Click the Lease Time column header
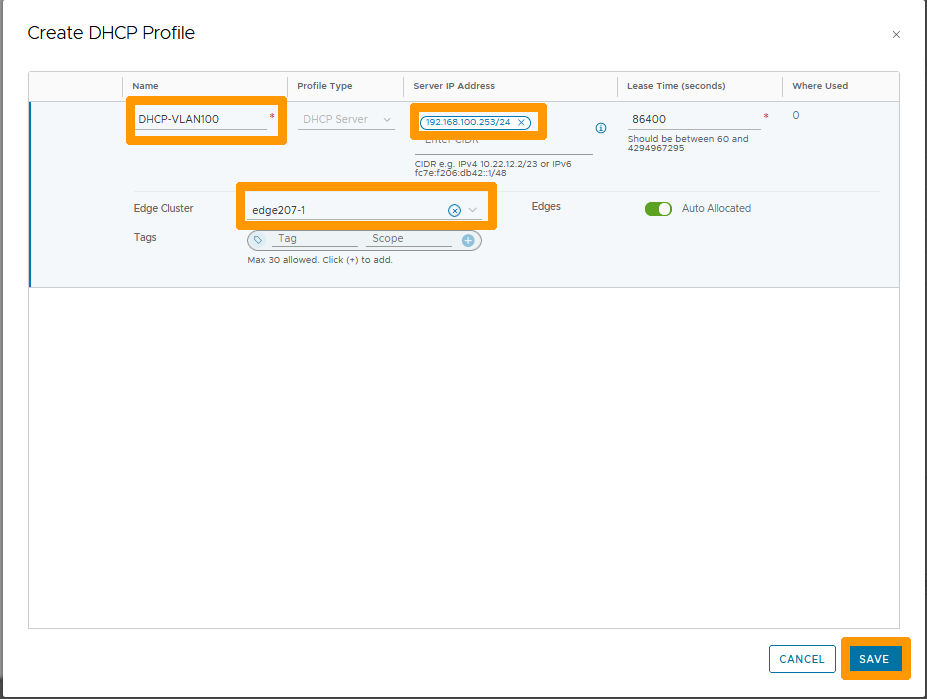Screen dimensions: 927x699 [677, 86]
